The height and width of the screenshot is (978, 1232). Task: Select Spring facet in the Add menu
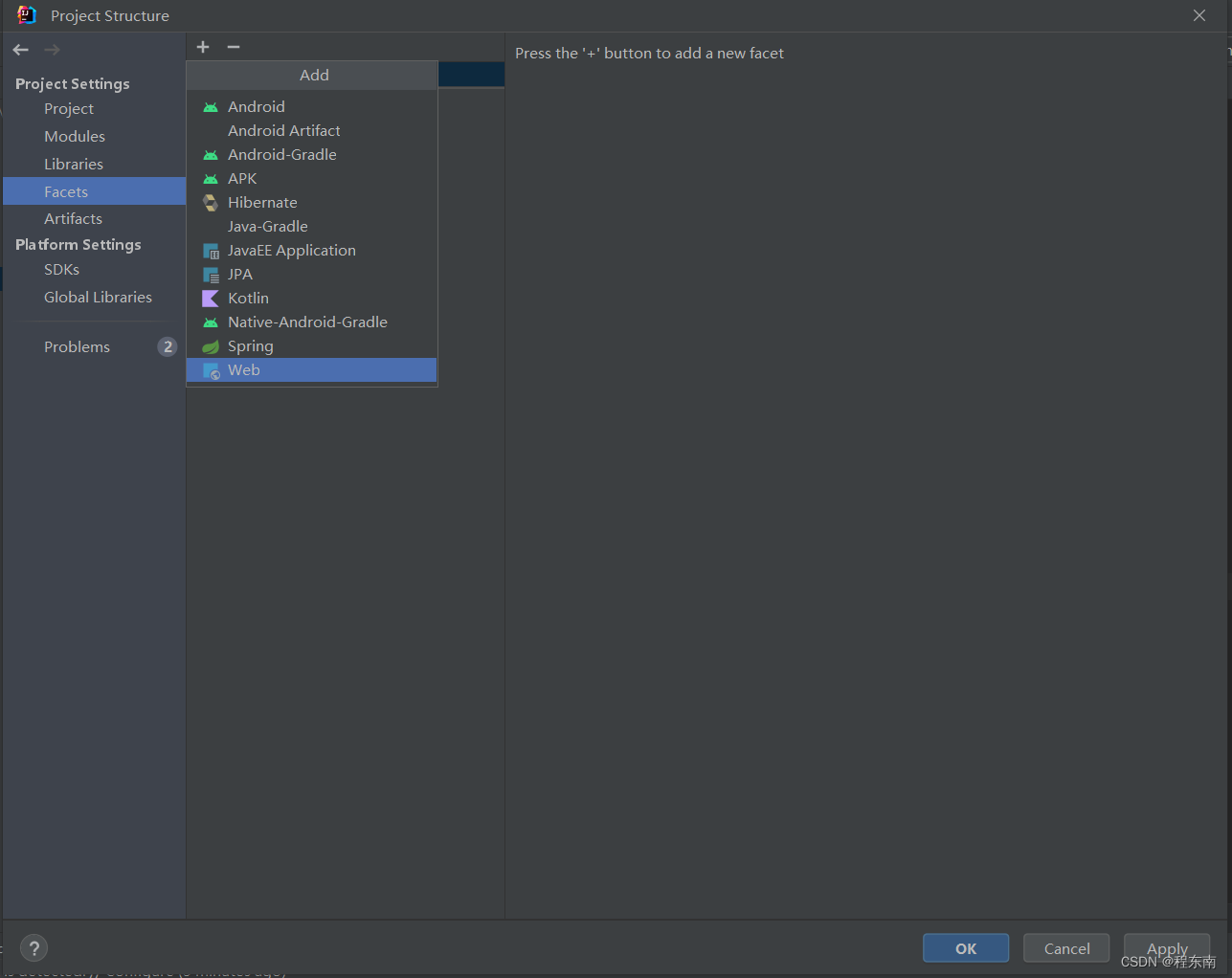pos(312,346)
